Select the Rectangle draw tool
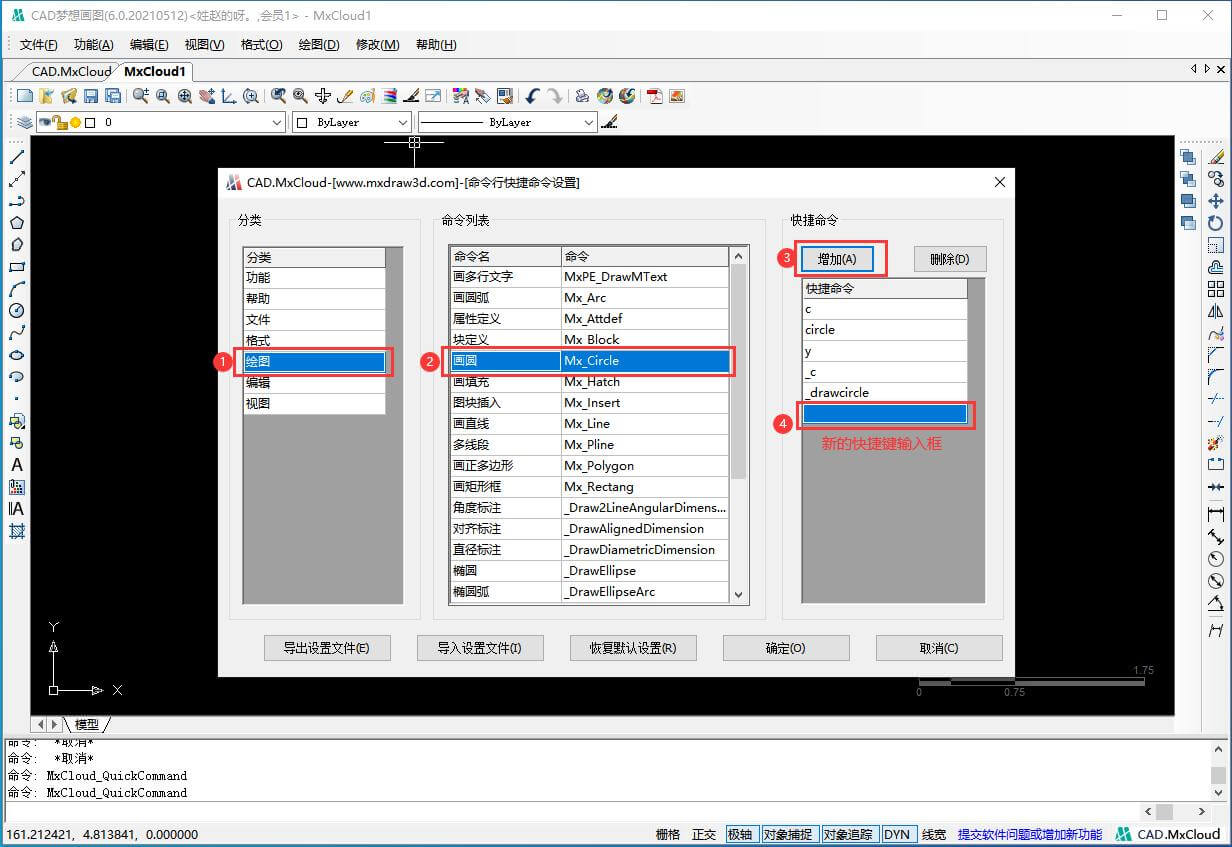The image size is (1232, 847). (17, 267)
